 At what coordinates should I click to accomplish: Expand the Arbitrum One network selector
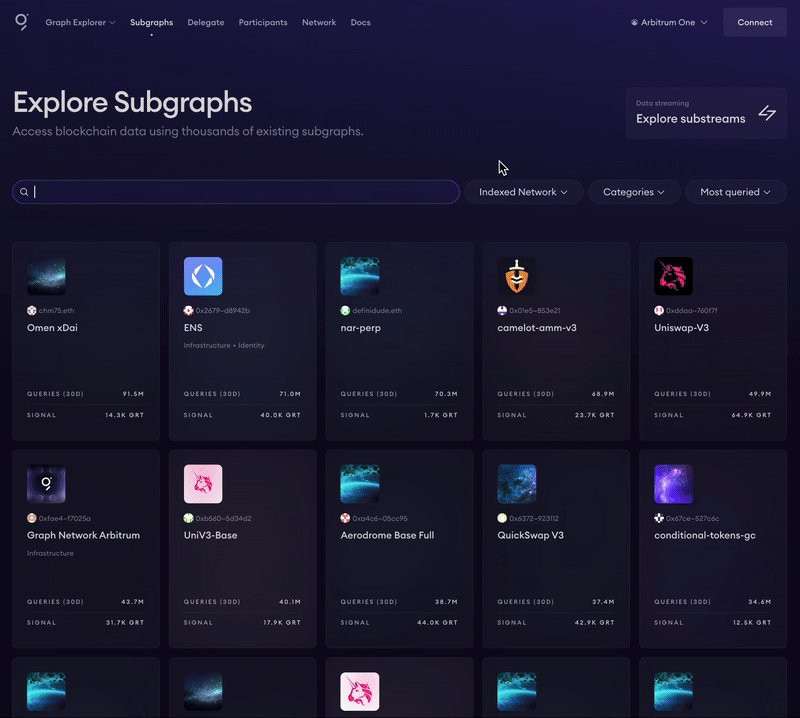(669, 22)
